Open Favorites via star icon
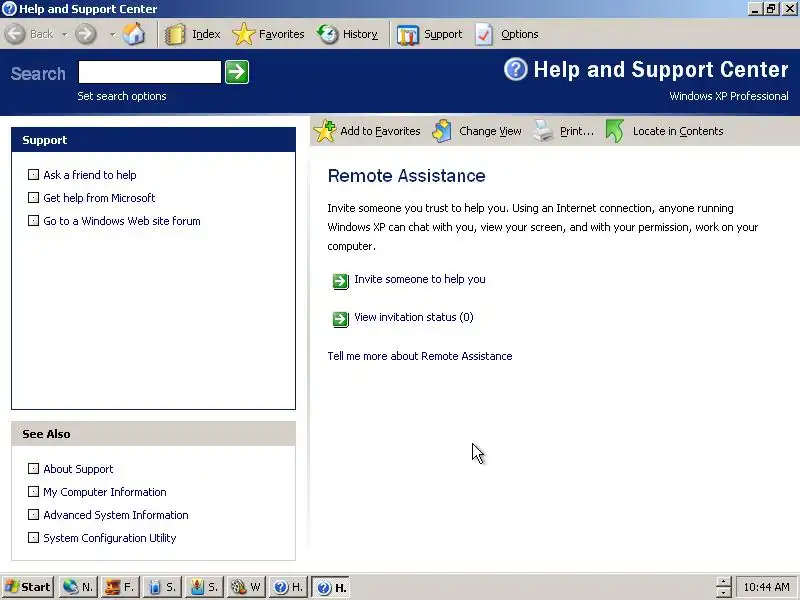 coord(243,34)
